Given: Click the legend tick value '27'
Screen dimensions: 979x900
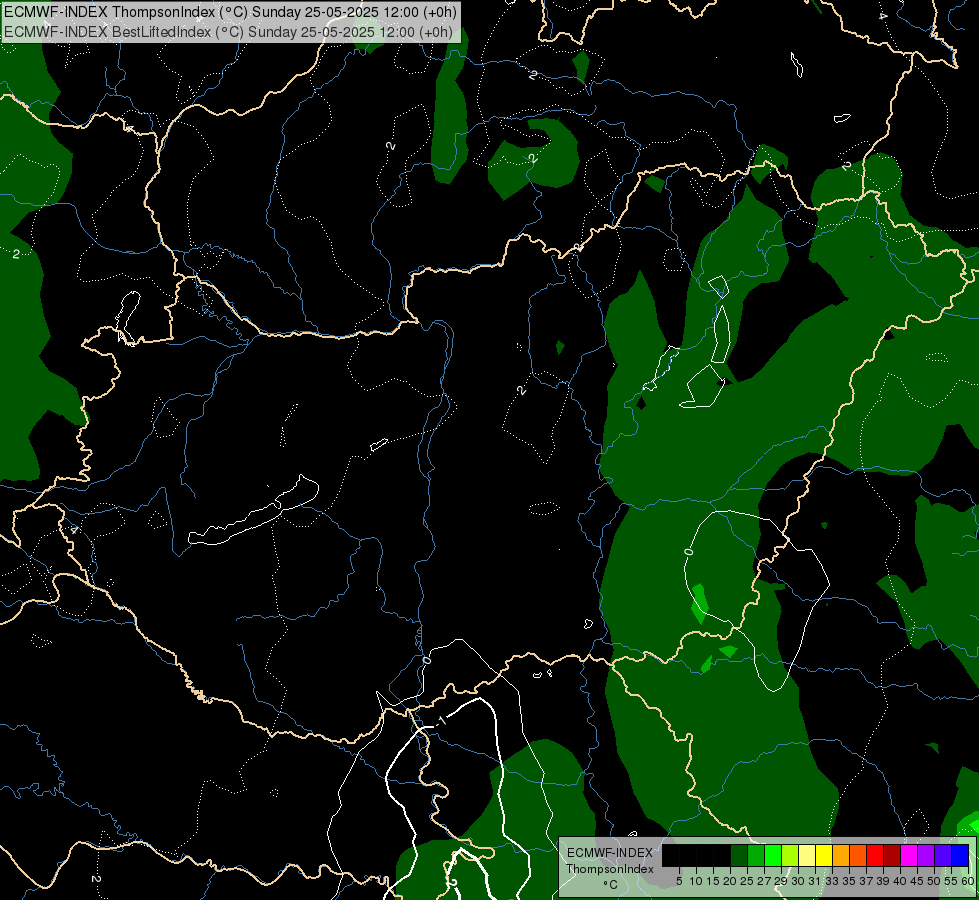Looking at the screenshot, I should (764, 881).
